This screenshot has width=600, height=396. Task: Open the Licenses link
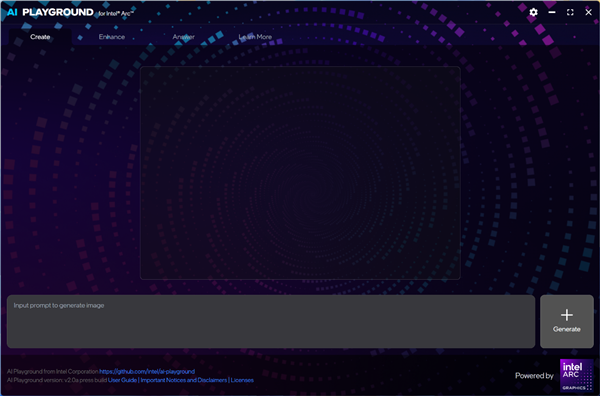click(x=242, y=380)
